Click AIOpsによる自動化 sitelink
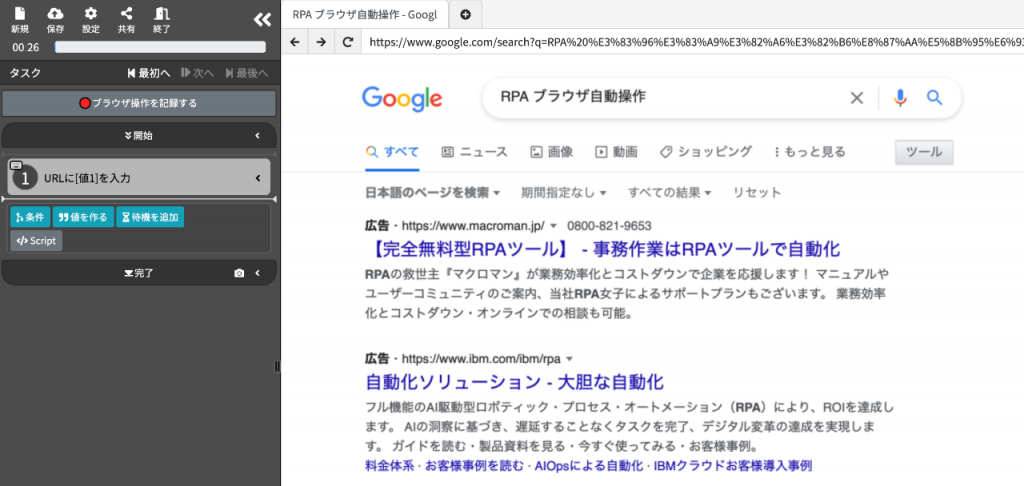1024x486 pixels. (x=590, y=466)
